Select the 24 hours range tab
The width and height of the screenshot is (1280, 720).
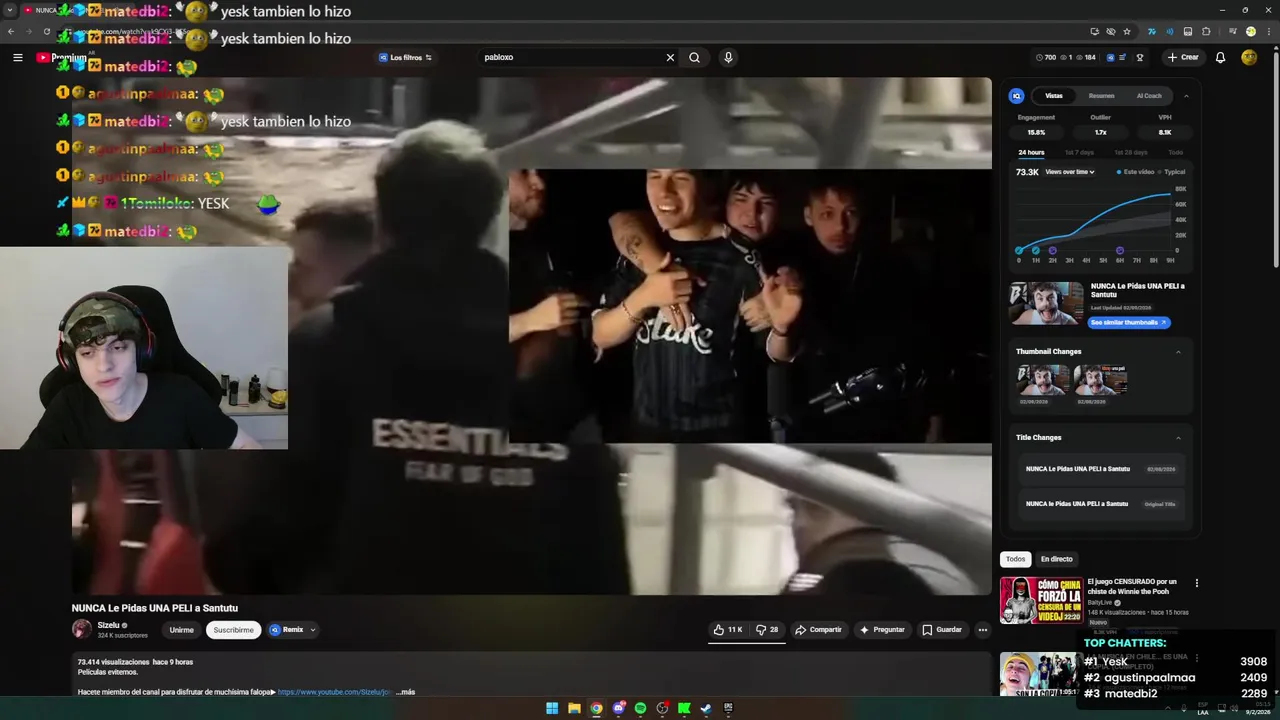[x=1031, y=152]
